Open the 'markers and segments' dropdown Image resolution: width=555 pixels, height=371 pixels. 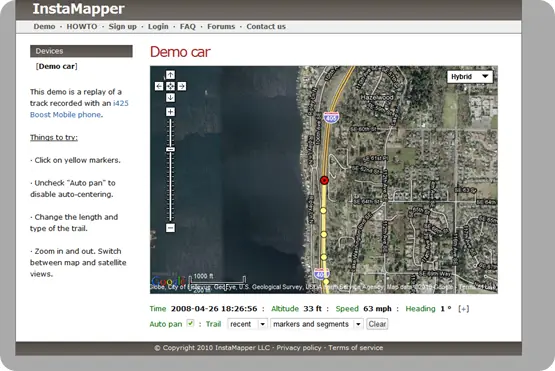(x=317, y=324)
